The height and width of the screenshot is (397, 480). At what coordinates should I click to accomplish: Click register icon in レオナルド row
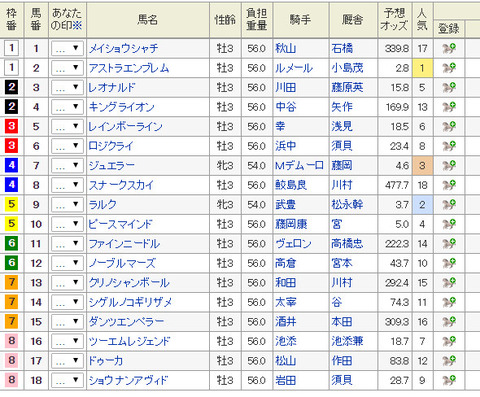tap(449, 88)
